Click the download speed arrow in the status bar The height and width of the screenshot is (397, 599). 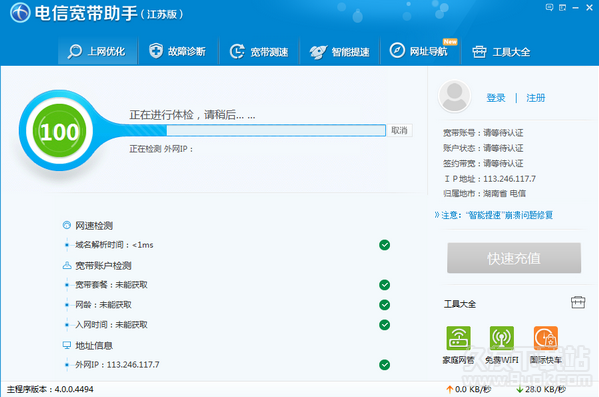520,389
